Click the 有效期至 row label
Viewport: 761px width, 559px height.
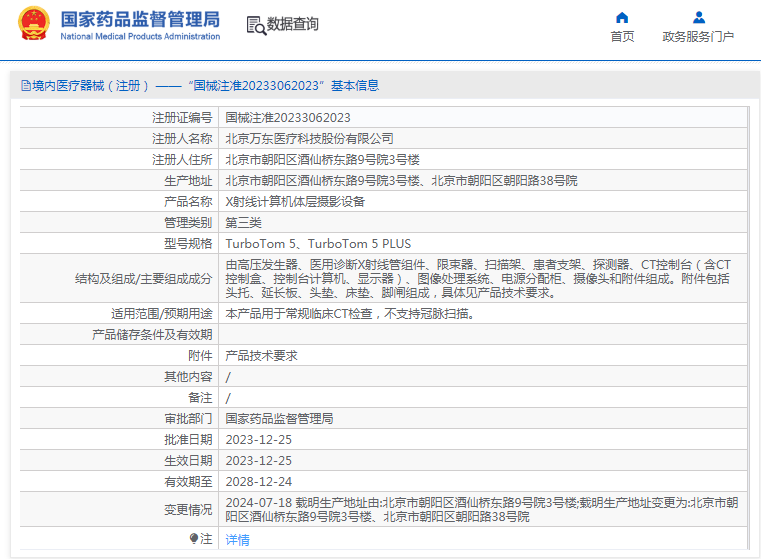pos(188,482)
